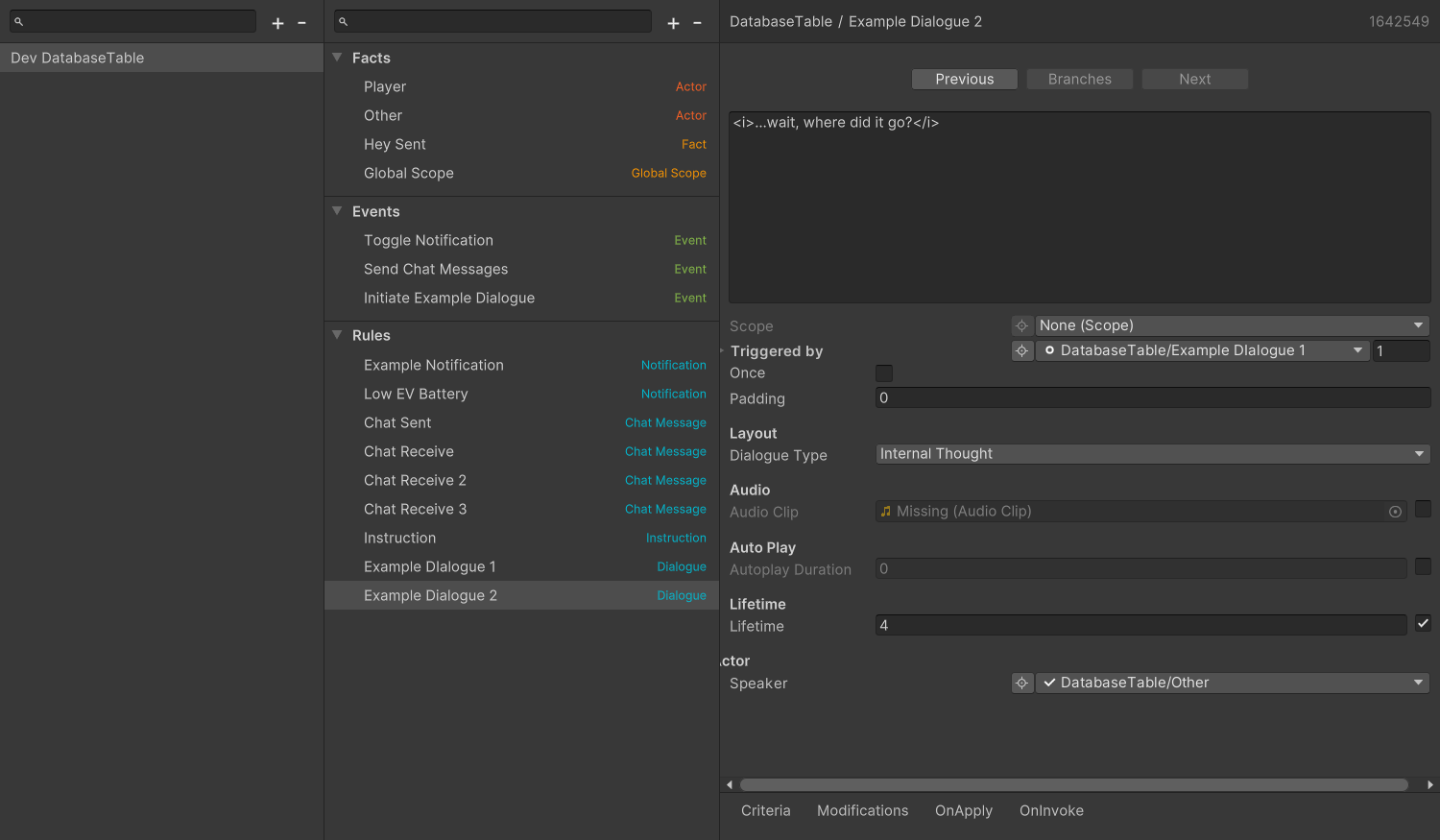
Task: Click the search icon in the tables panel
Action: coord(18,21)
